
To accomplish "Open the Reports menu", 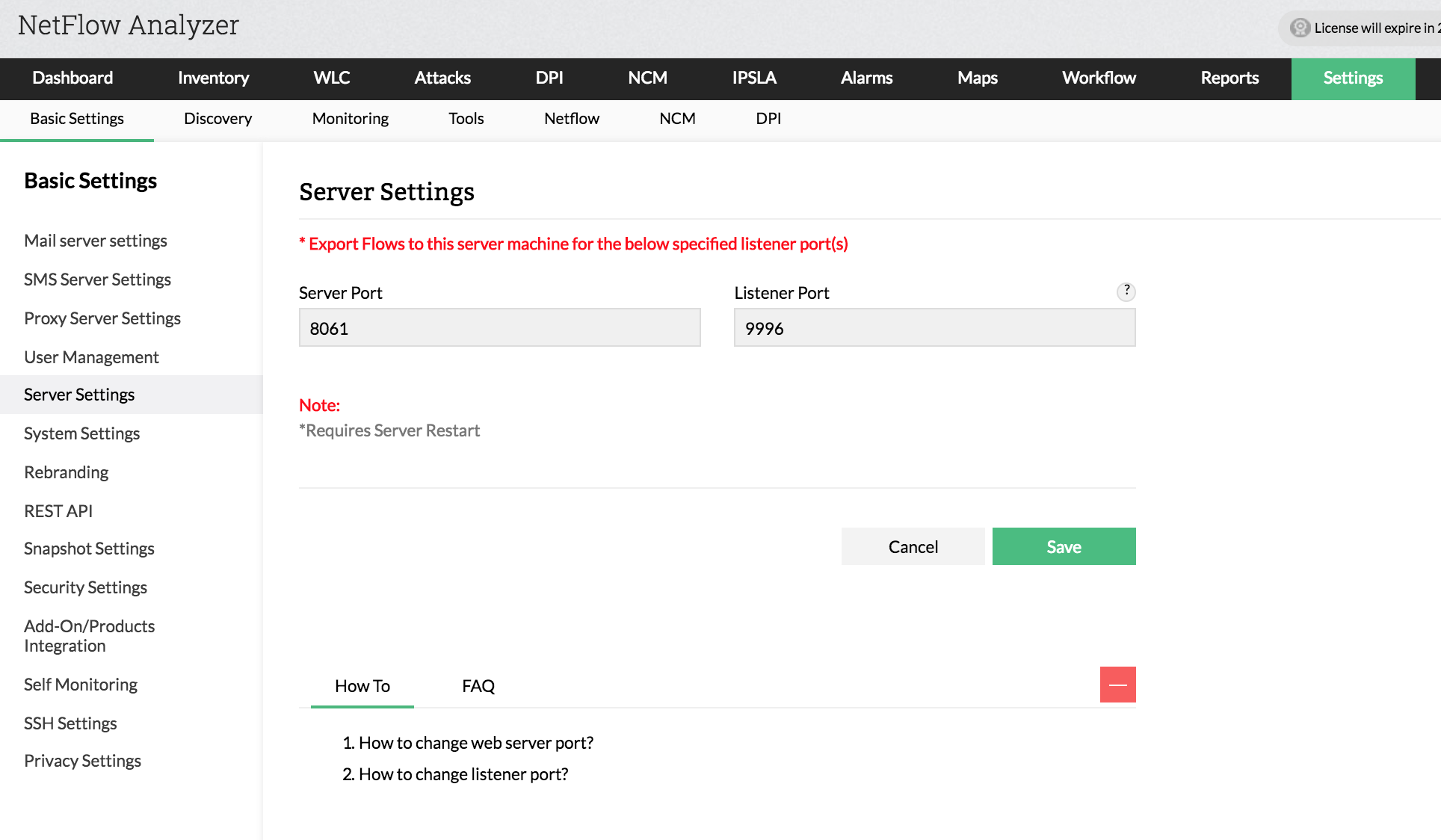I will pos(1229,78).
